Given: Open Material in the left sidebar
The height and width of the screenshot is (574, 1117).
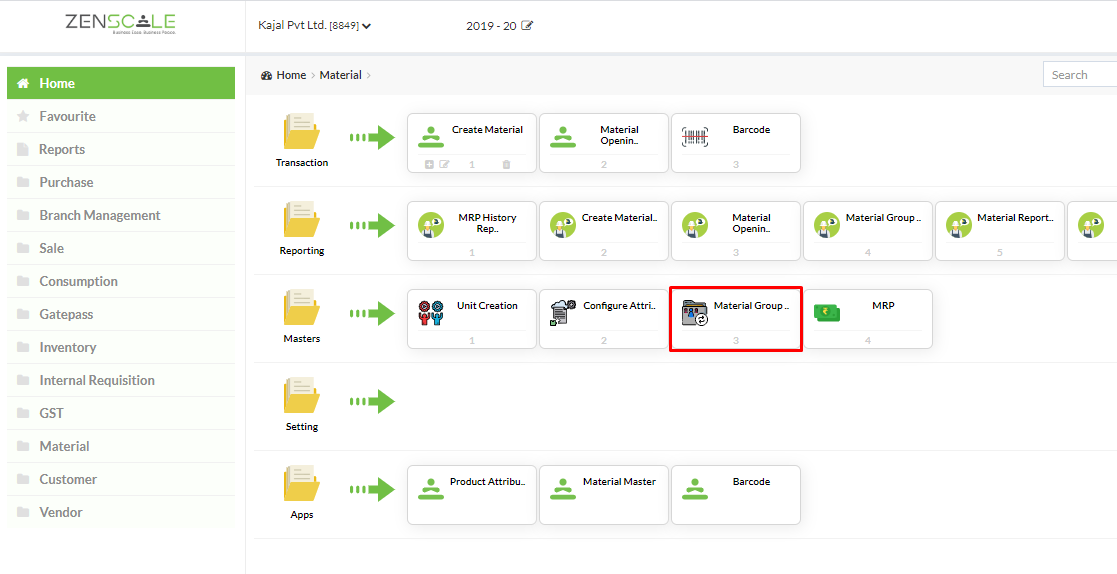Looking at the screenshot, I should pos(121,447).
